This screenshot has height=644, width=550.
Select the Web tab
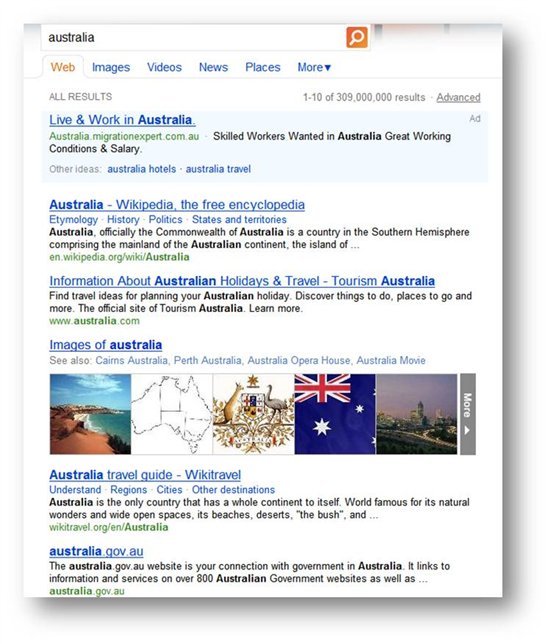63,67
